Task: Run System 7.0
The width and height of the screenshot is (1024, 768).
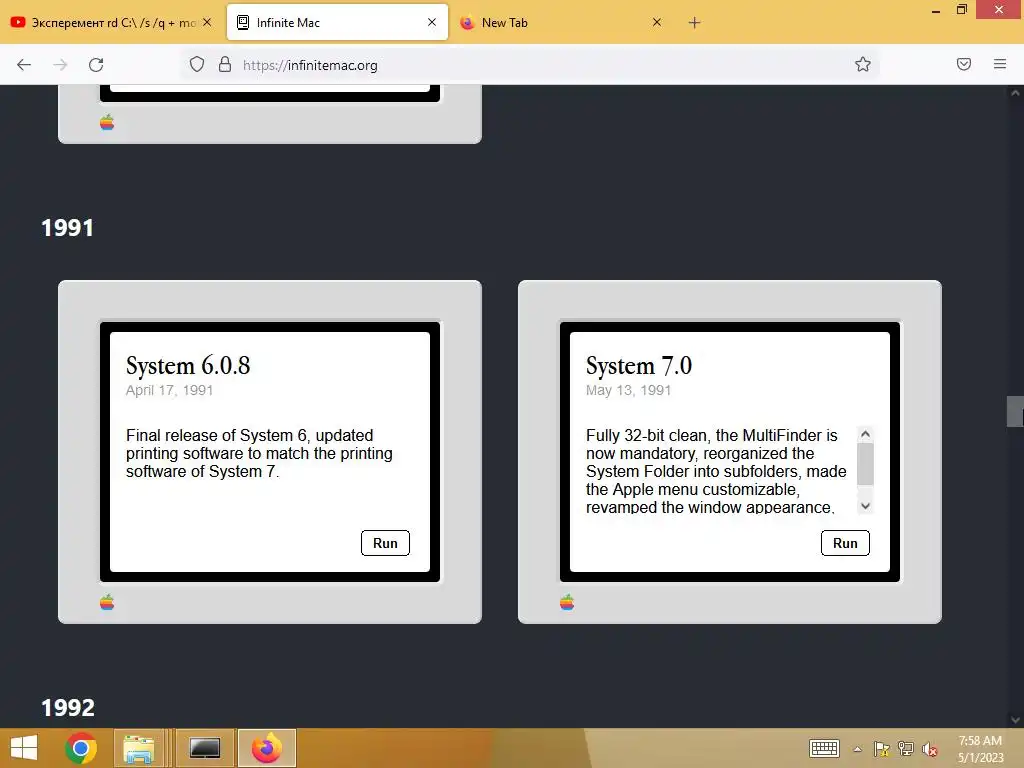Action: (845, 543)
